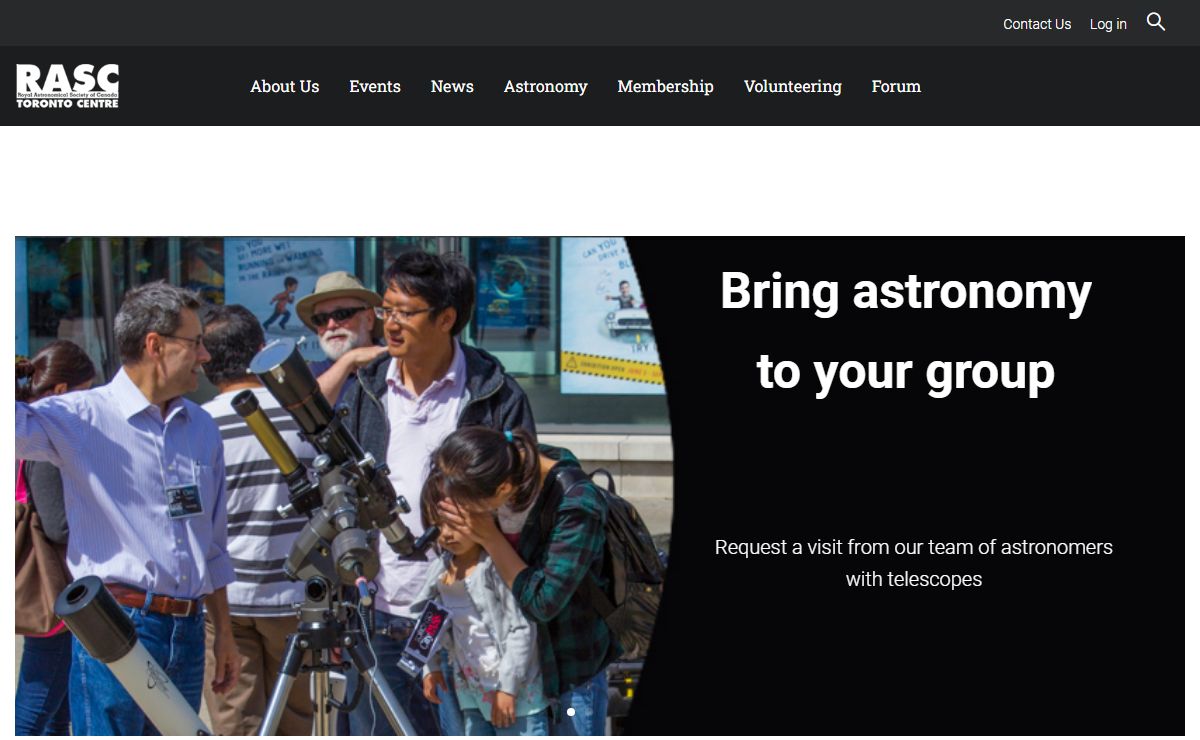Go to the Events menu item
Viewport: 1200px width, 740px height.
click(375, 86)
